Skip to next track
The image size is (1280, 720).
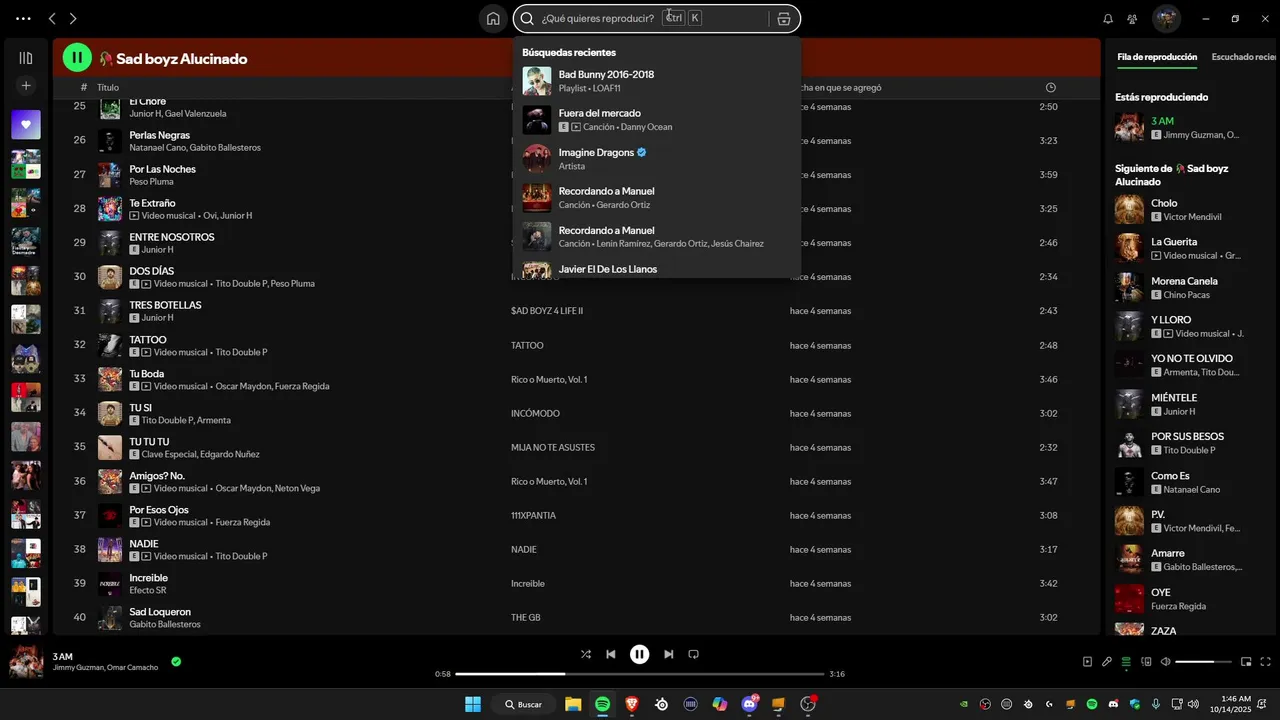point(668,654)
